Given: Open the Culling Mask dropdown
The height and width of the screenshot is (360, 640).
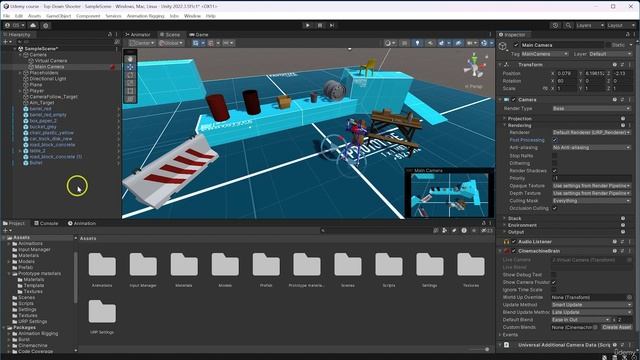Looking at the screenshot, I should click(x=591, y=201).
